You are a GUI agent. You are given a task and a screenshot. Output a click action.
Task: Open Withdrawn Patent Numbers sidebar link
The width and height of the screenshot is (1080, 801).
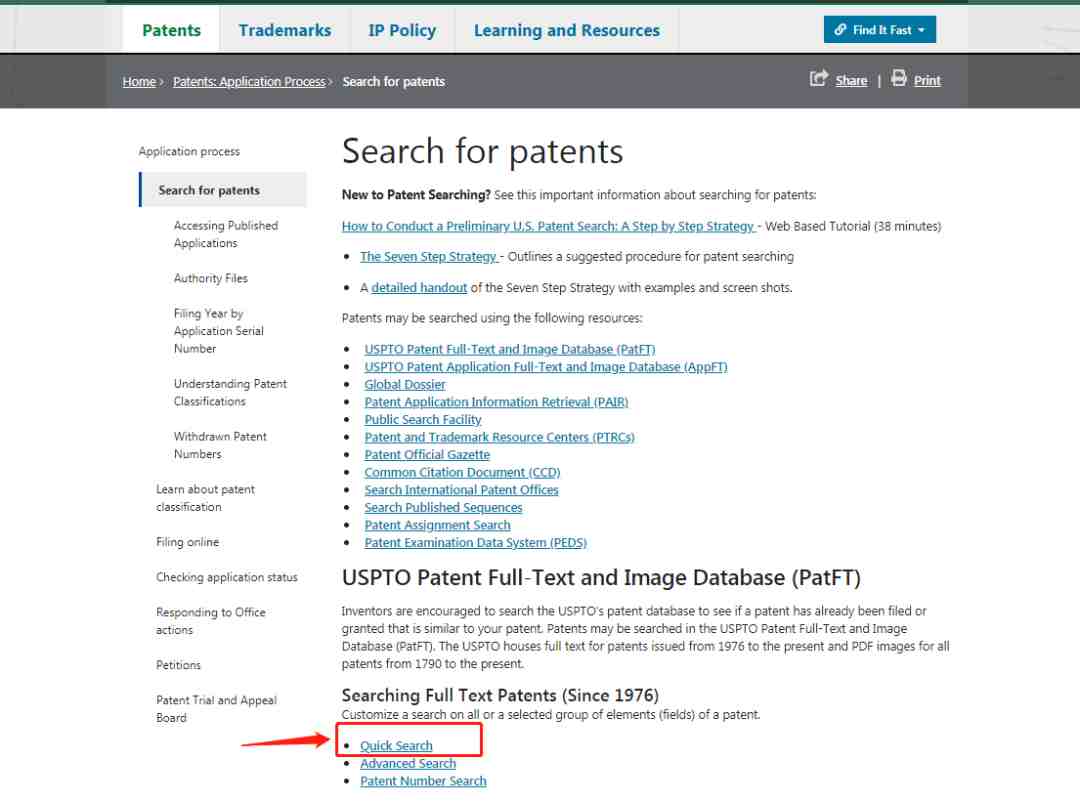pyautogui.click(x=220, y=445)
